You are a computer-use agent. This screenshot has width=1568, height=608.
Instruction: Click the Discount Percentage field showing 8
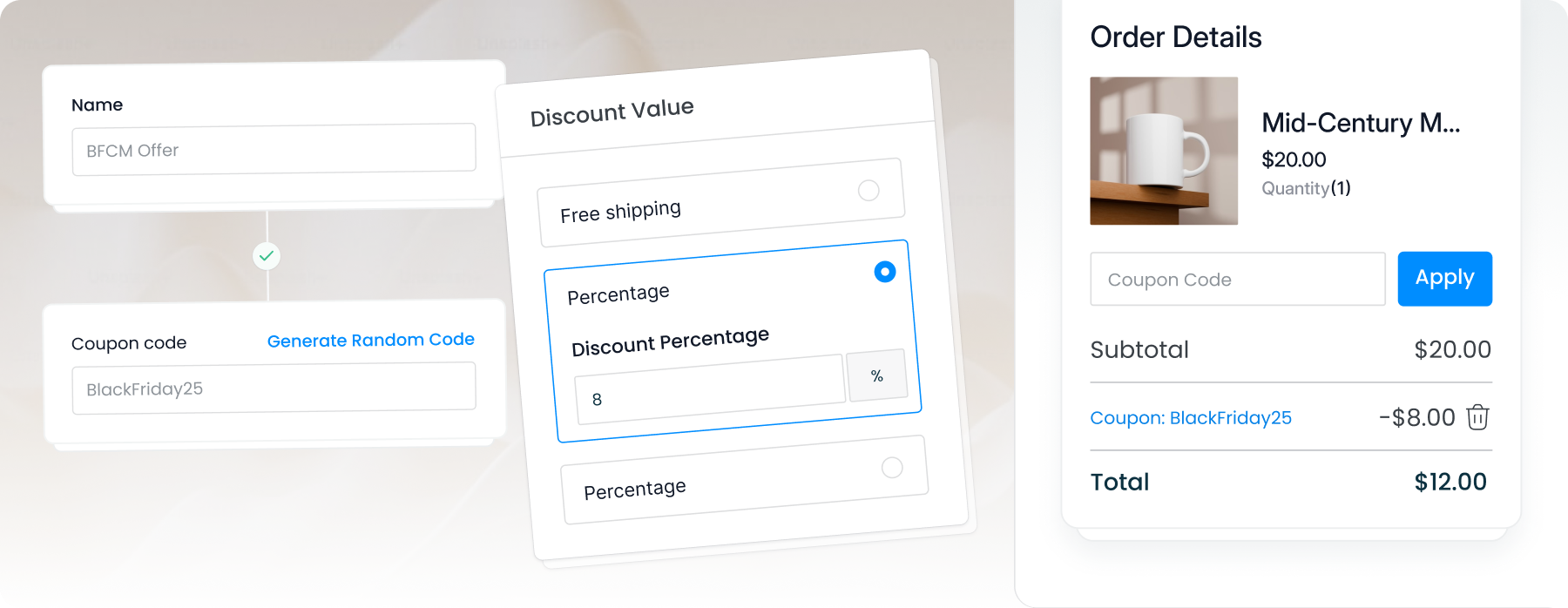point(710,391)
